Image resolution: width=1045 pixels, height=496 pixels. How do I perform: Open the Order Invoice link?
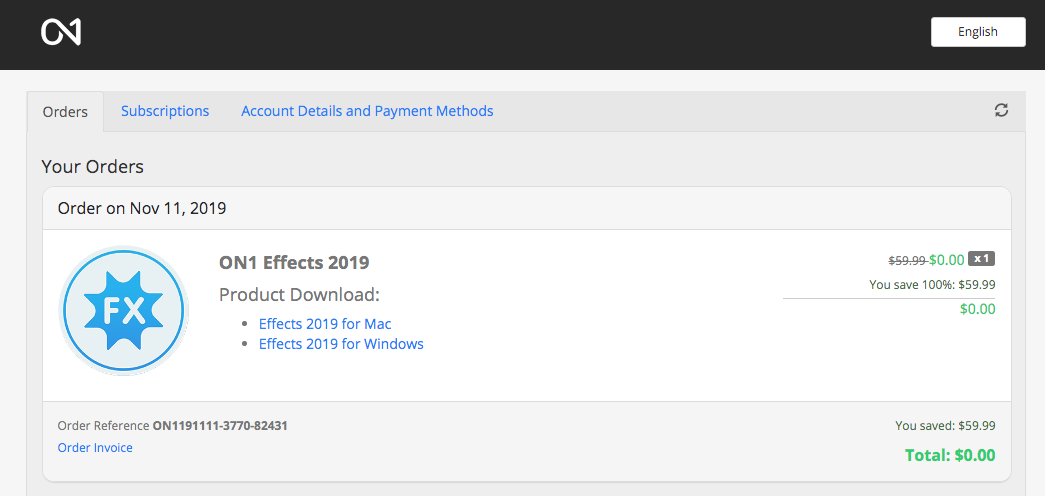95,448
